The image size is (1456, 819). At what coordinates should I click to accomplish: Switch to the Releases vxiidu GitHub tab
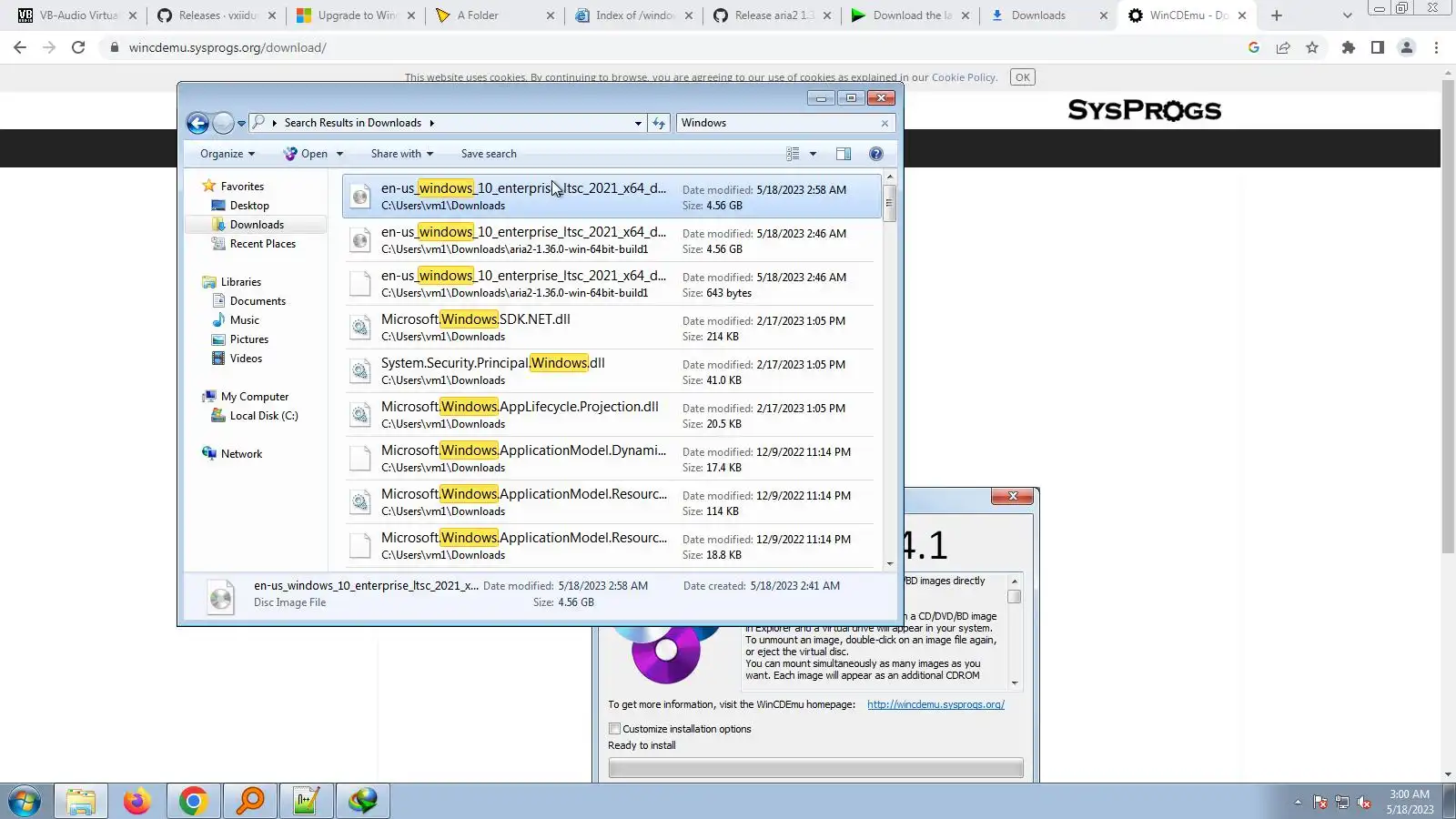217,15
